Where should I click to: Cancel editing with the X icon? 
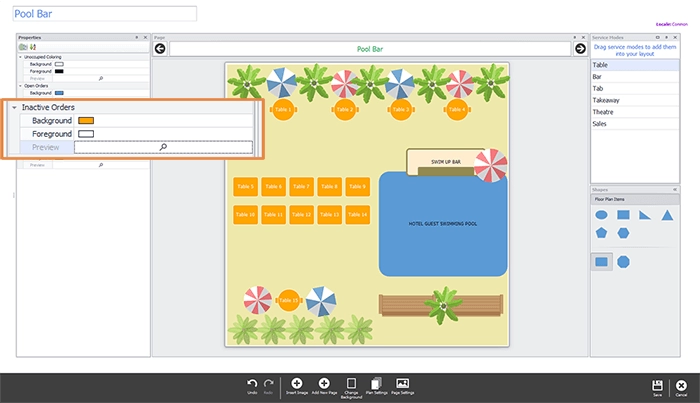pos(681,385)
